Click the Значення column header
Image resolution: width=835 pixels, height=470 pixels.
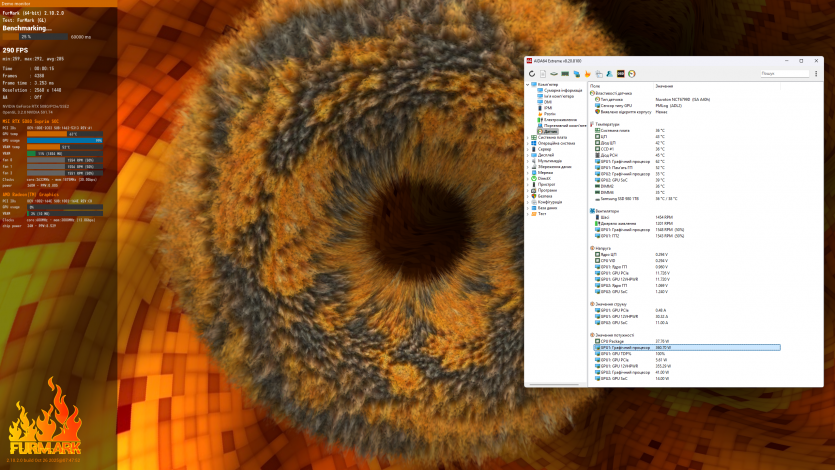click(664, 86)
